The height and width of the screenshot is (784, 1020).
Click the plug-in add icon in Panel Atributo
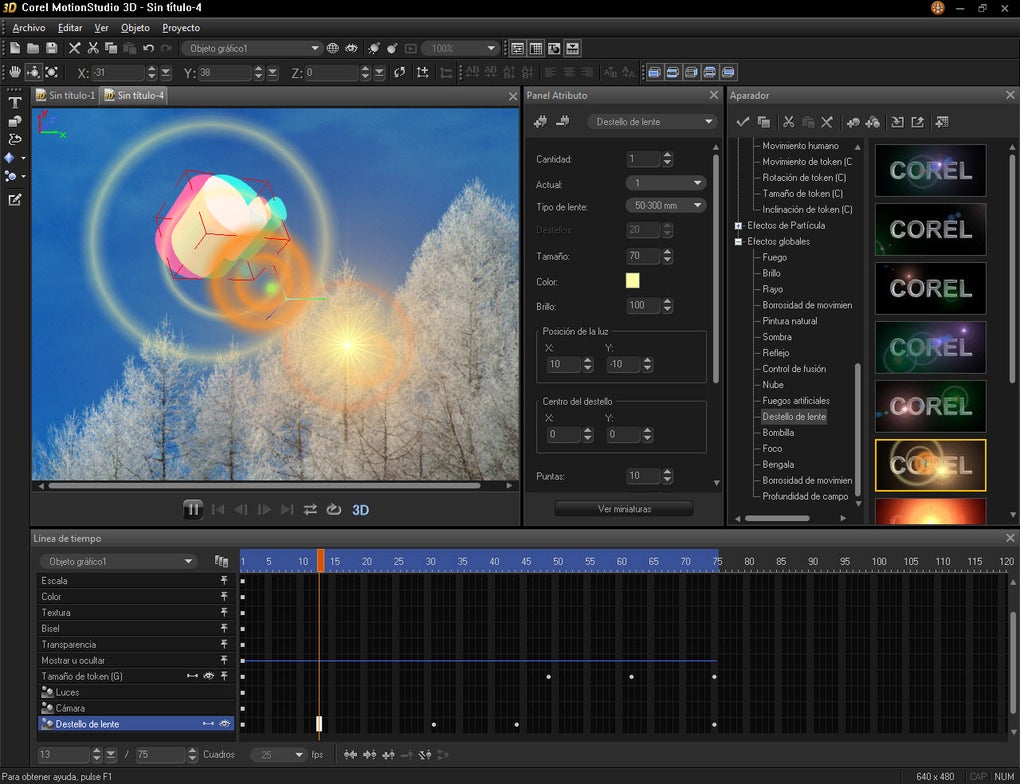[x=541, y=122]
